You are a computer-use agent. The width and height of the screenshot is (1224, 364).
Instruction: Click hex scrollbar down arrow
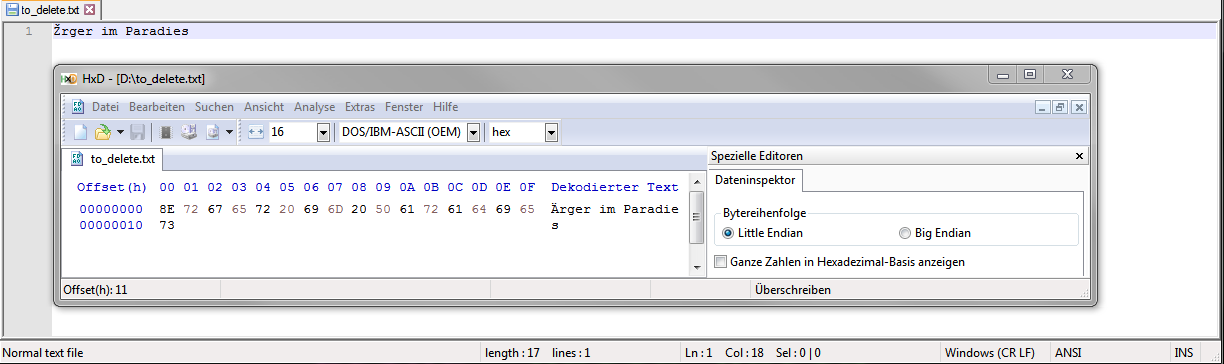pos(697,268)
